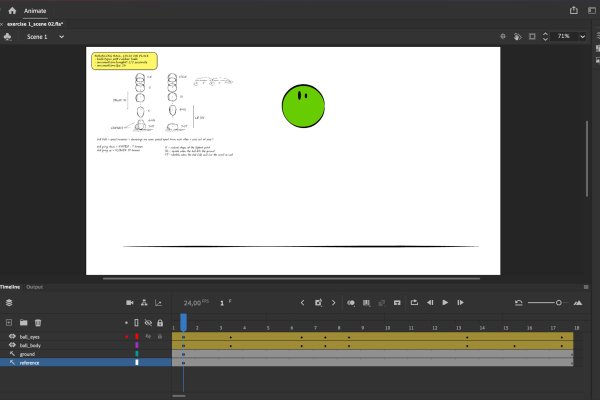Select ball_body keyframe at frame 15

tap(514, 346)
